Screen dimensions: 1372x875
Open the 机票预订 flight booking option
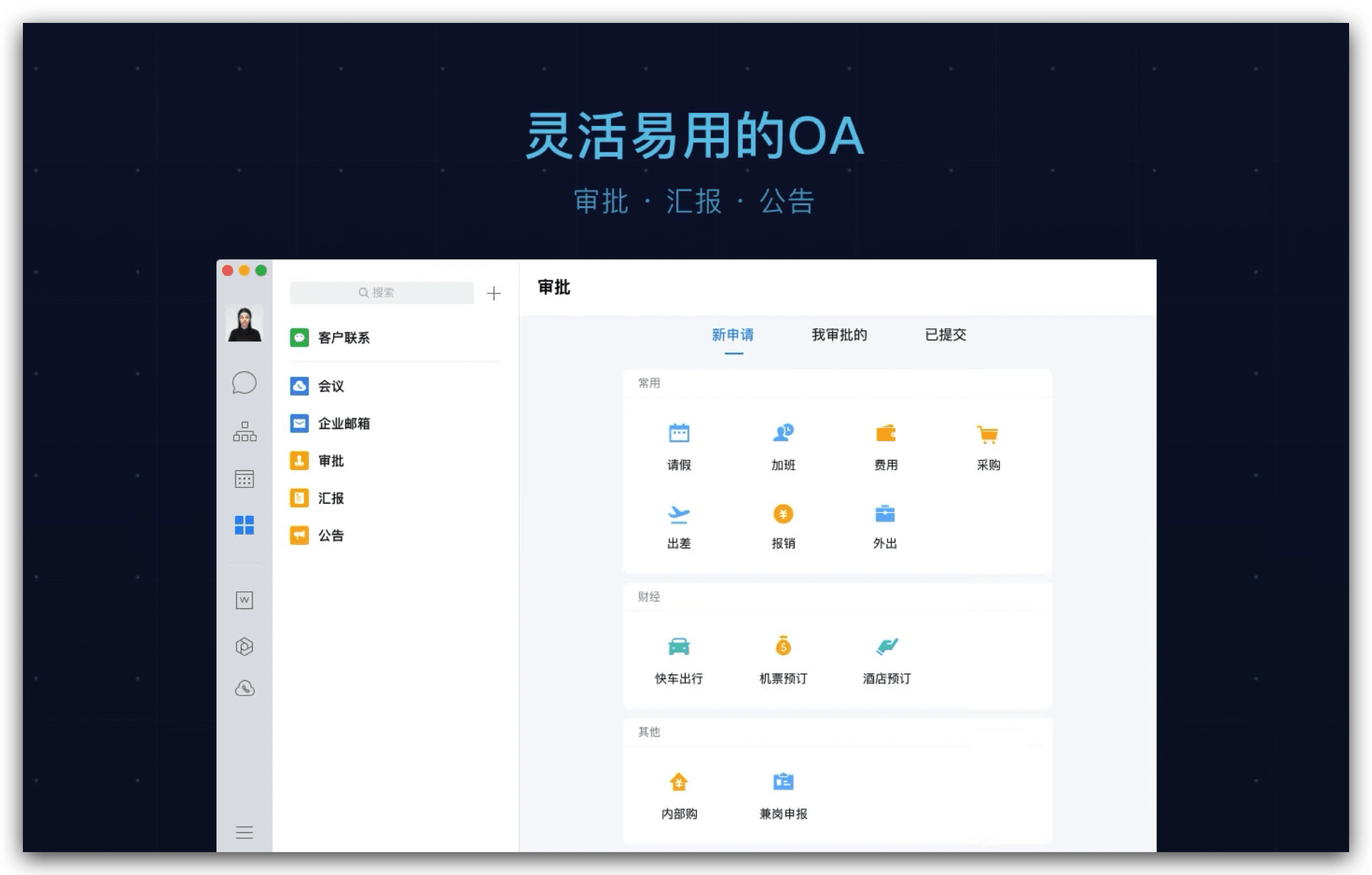783,661
